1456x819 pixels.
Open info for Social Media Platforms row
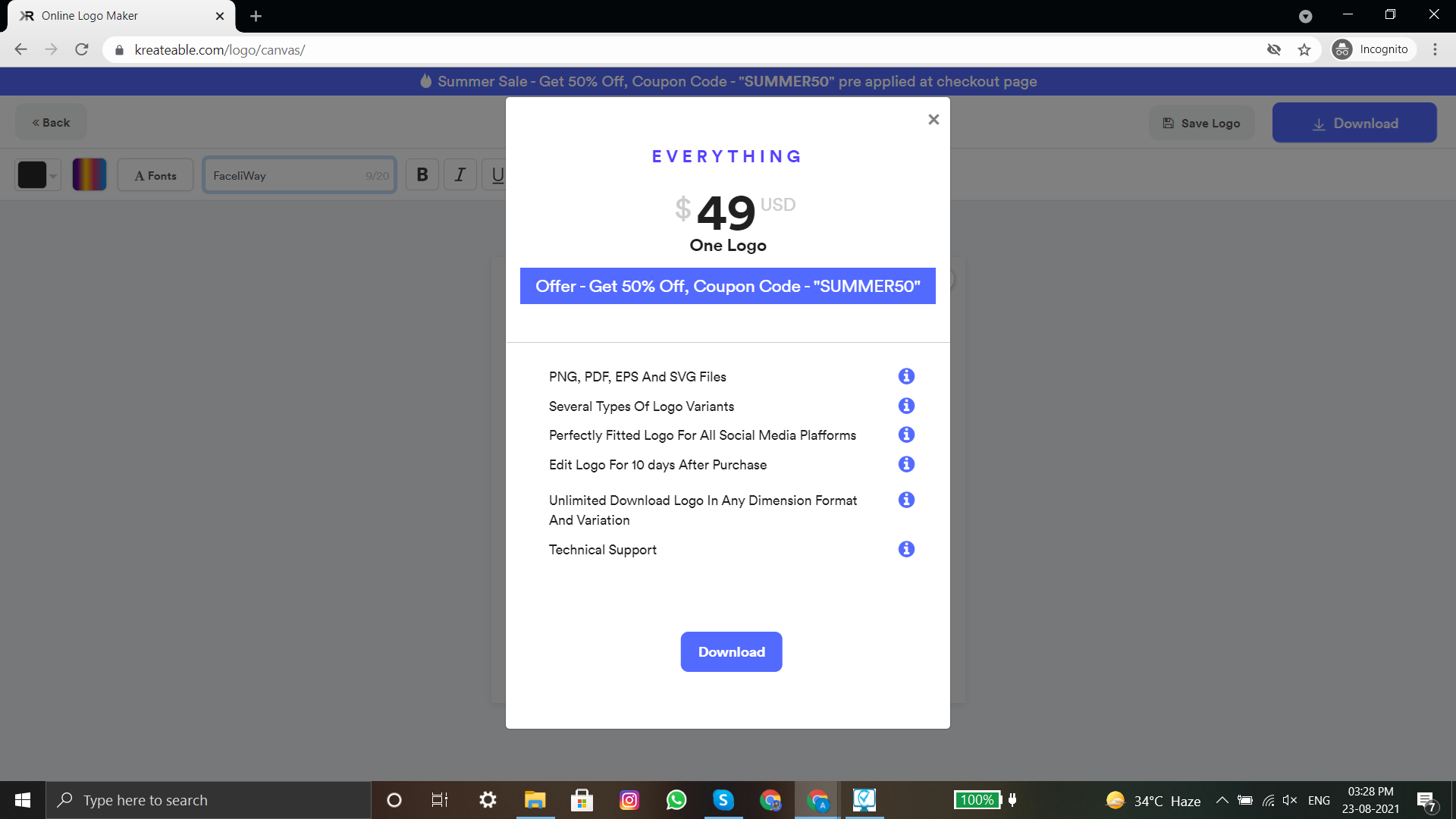(x=906, y=435)
